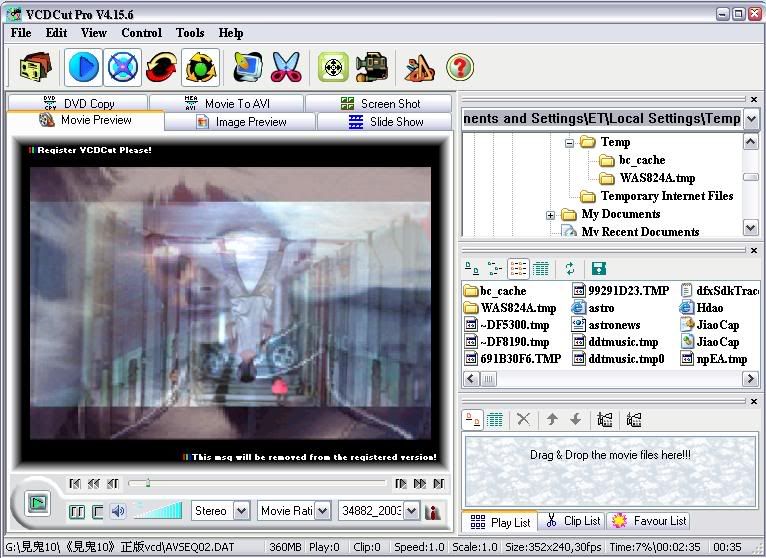Click the second clapperboard icon in play list toolbar
The width and height of the screenshot is (766, 558).
click(x=634, y=419)
